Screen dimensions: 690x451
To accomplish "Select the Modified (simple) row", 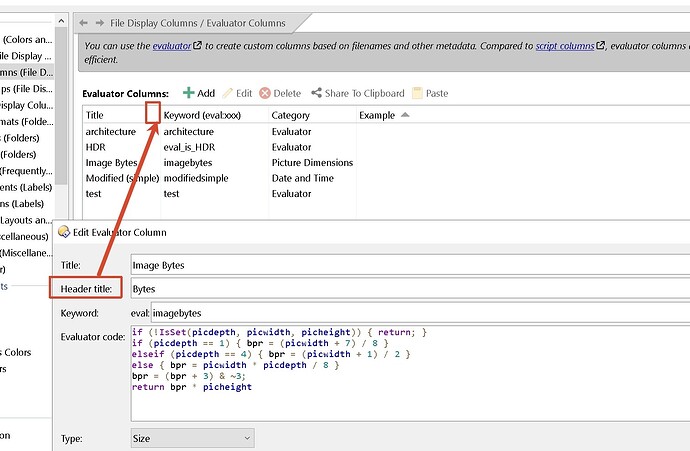I will point(118,178).
